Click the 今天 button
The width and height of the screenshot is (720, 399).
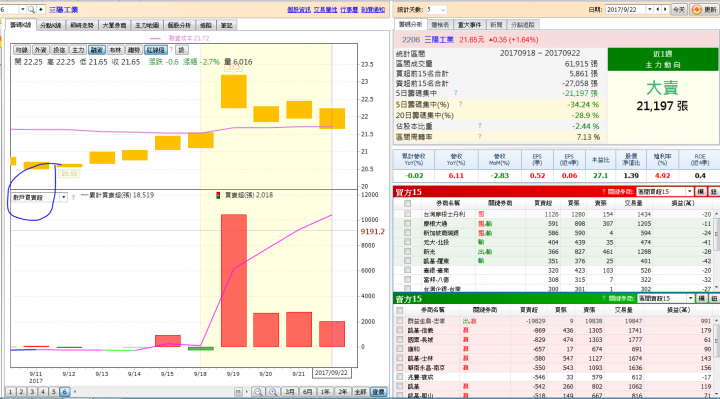[679, 10]
